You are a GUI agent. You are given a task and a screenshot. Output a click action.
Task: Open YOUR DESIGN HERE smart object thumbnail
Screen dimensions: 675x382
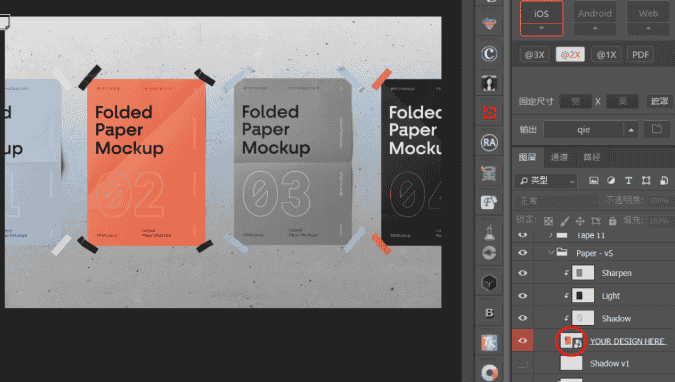571,342
